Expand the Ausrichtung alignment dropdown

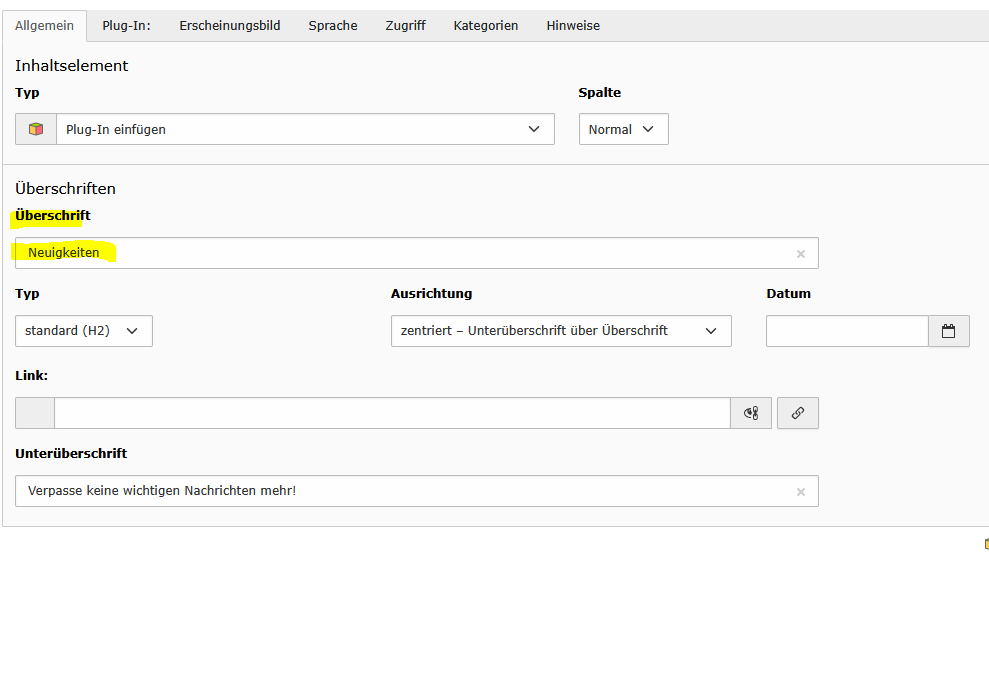click(560, 331)
